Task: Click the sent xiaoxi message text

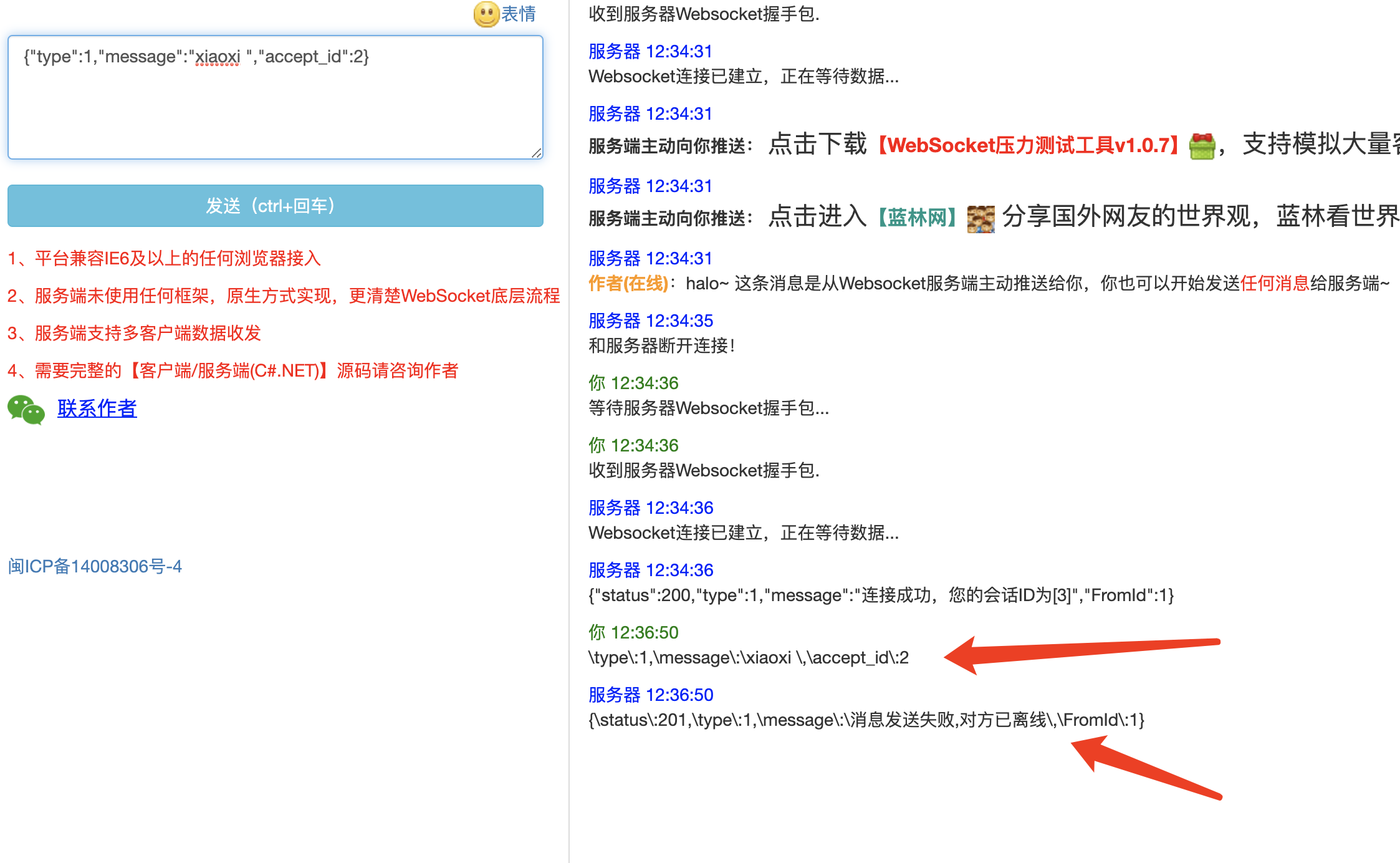Action: (748, 658)
